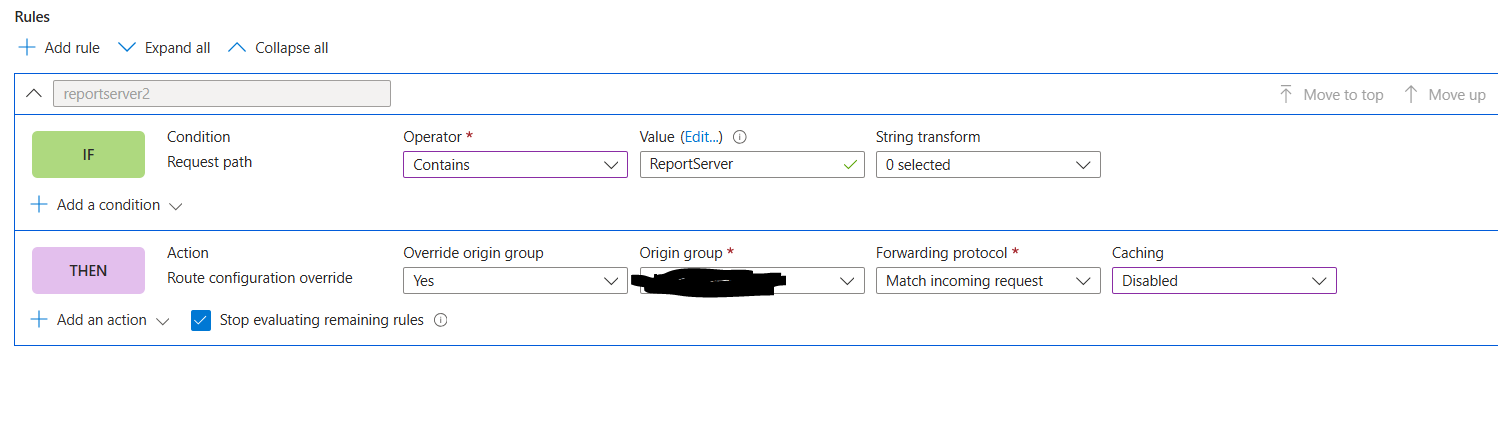Click the plus icon for Add a condition
This screenshot has width=1498, height=424.
[39, 204]
